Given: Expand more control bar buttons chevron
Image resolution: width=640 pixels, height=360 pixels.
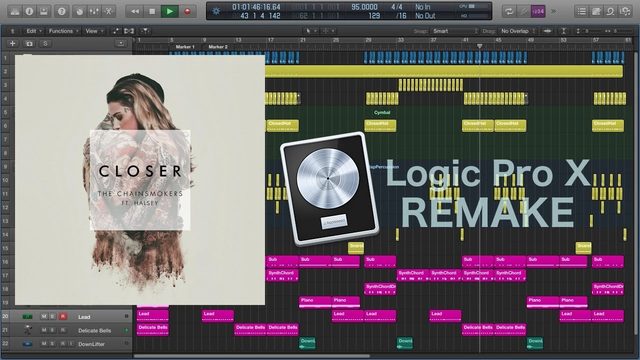Looking at the screenshot, I should tap(554, 11).
